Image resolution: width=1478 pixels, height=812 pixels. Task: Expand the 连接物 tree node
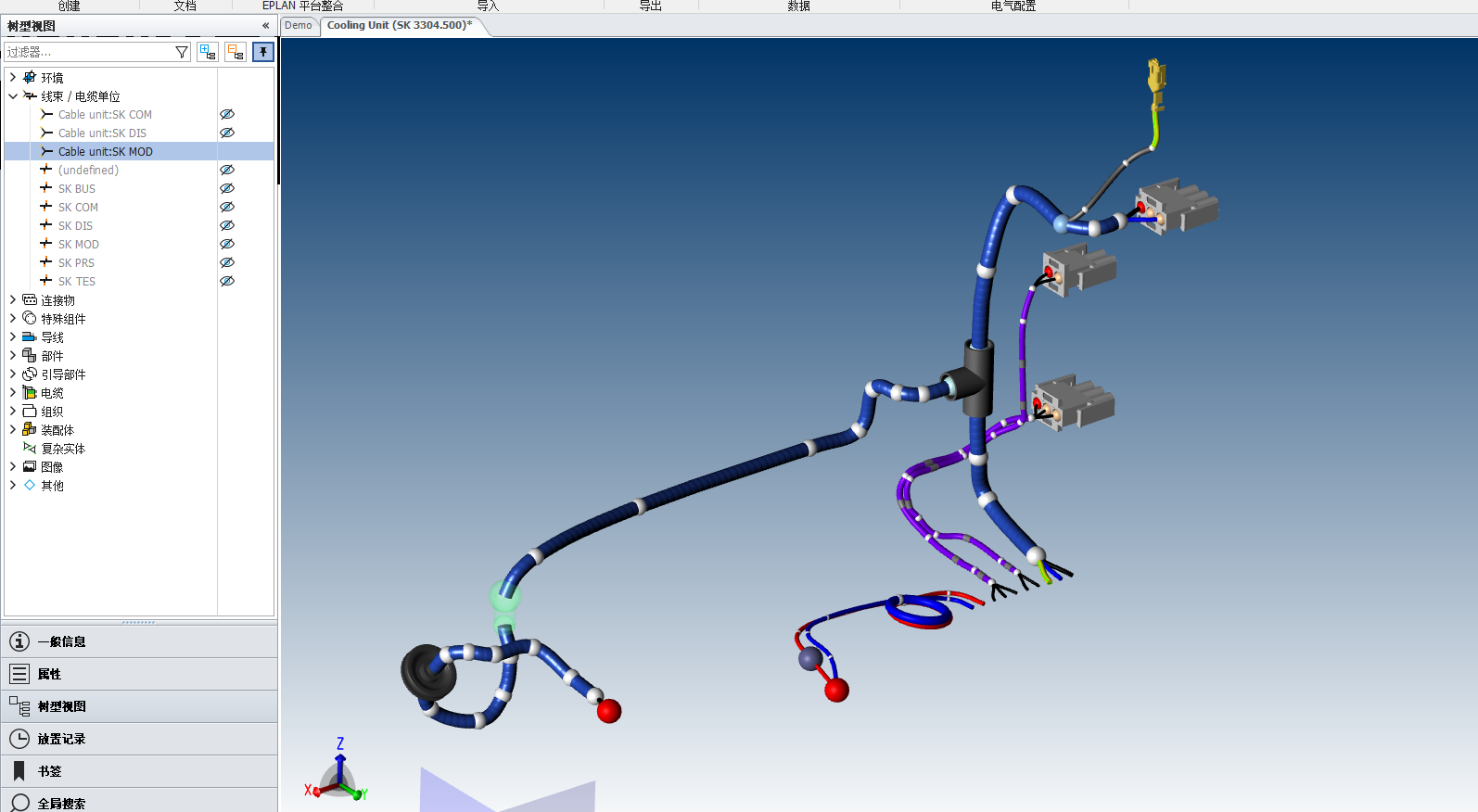pyautogui.click(x=13, y=300)
